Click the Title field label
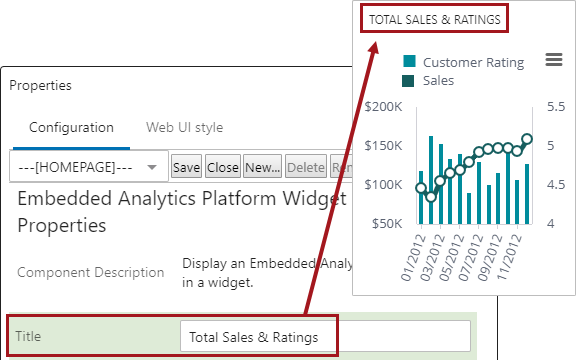The image size is (576, 360). pos(28,336)
